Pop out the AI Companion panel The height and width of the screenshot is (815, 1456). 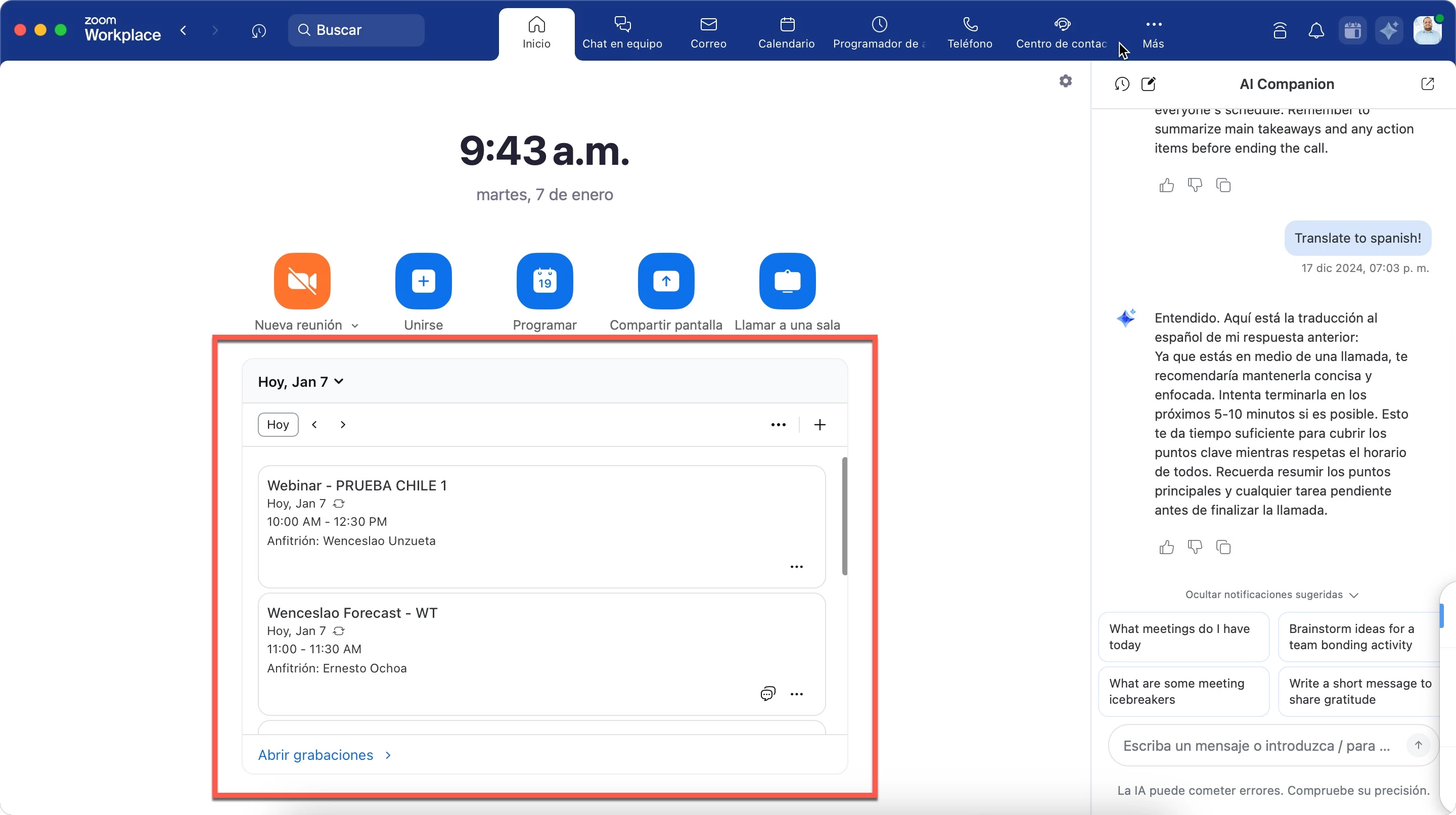point(1427,84)
